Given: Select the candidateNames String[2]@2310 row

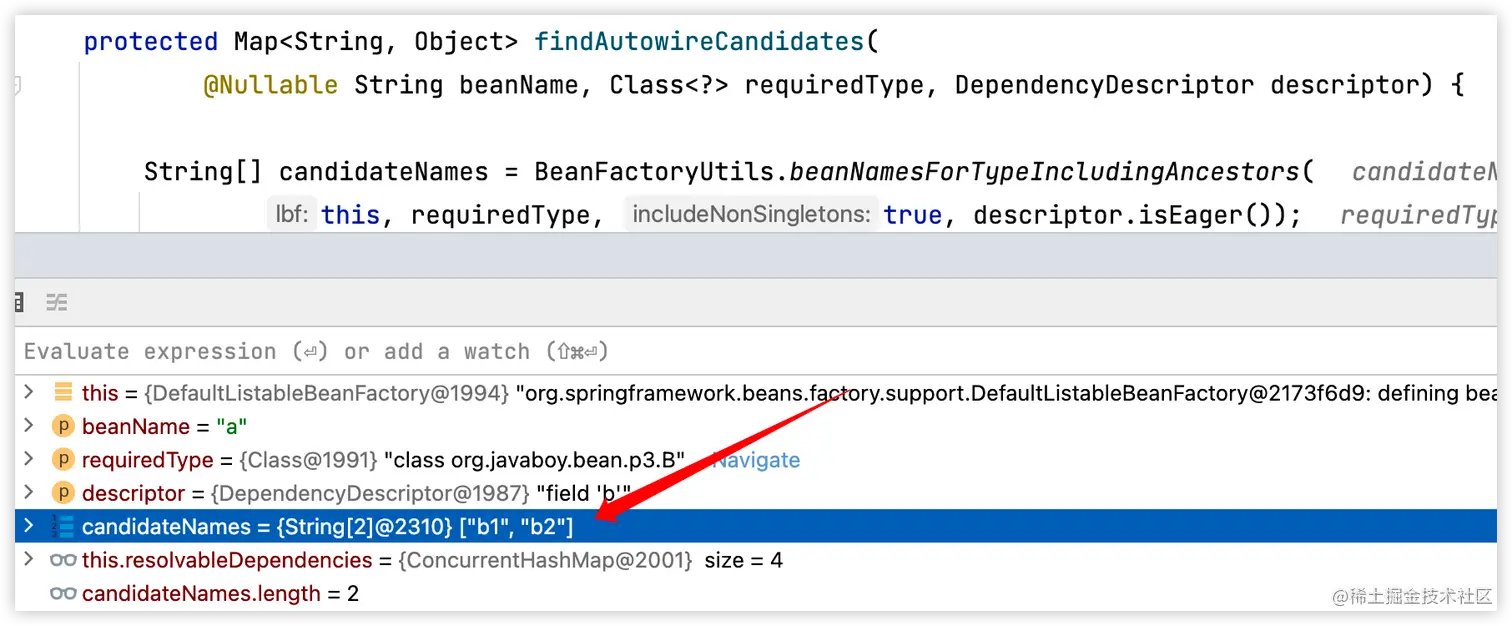Looking at the screenshot, I should click(756, 526).
